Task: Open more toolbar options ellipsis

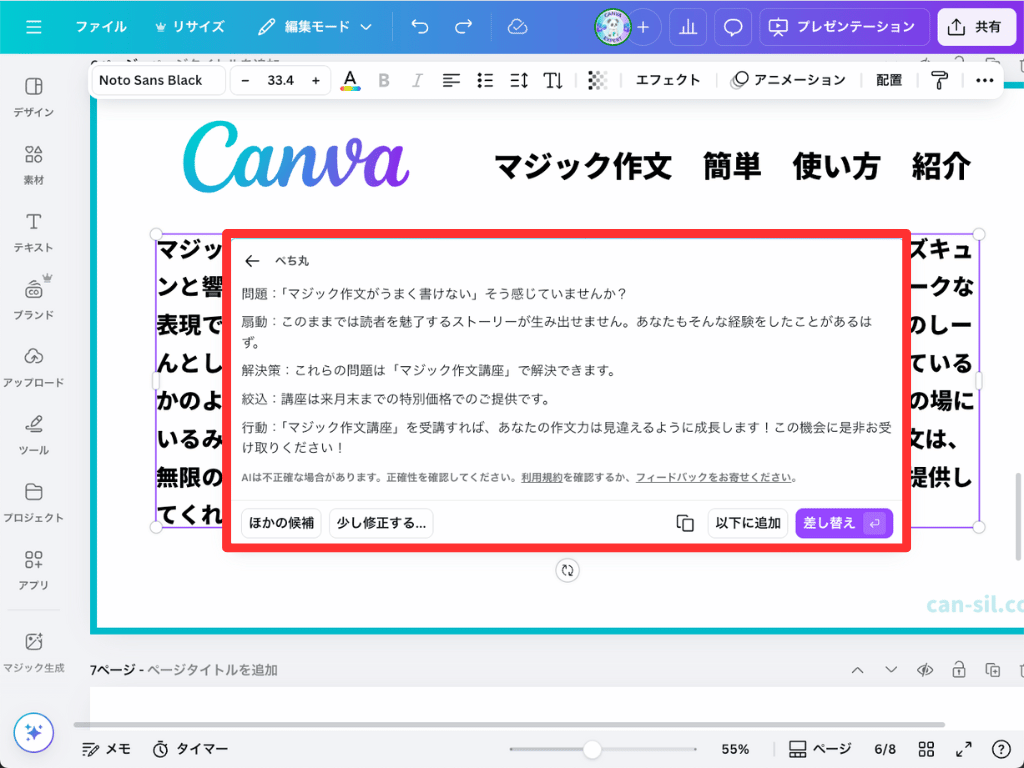Action: [984, 80]
